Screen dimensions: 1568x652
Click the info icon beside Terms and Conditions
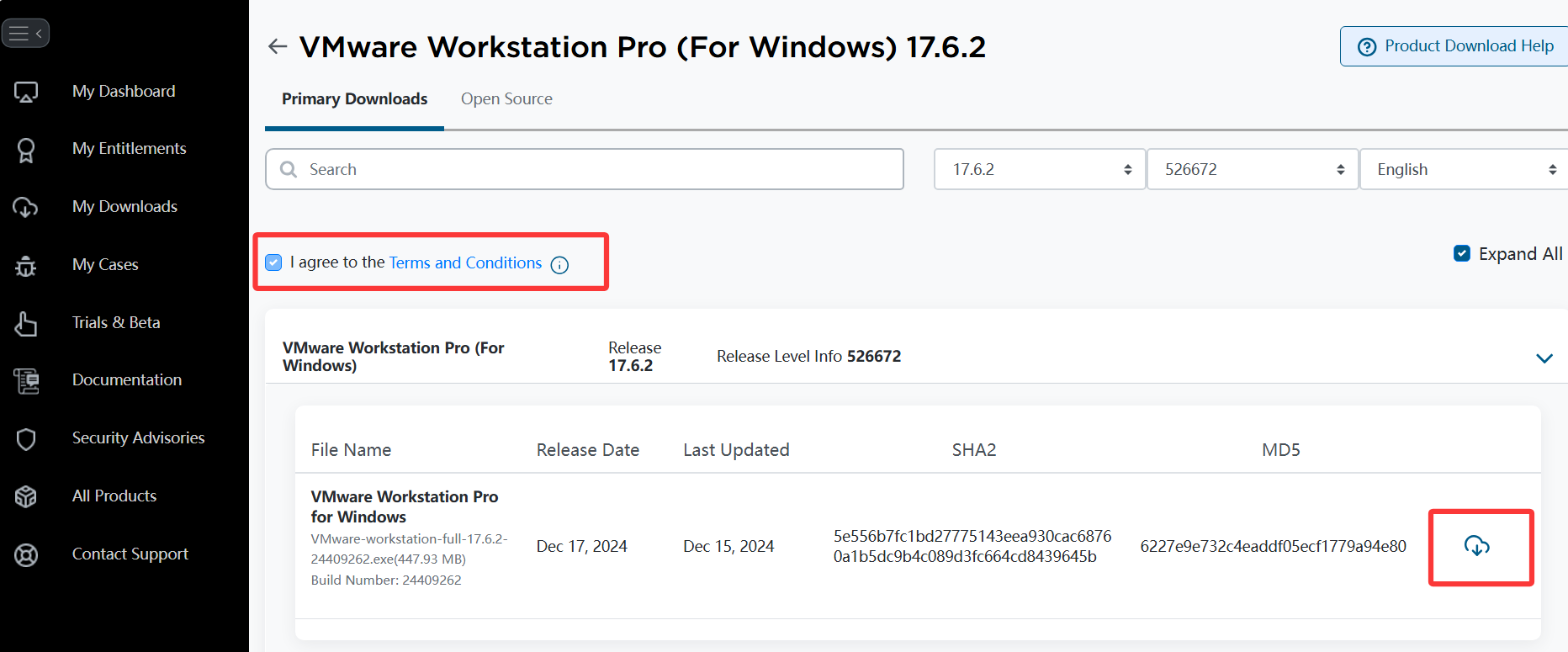pos(559,265)
